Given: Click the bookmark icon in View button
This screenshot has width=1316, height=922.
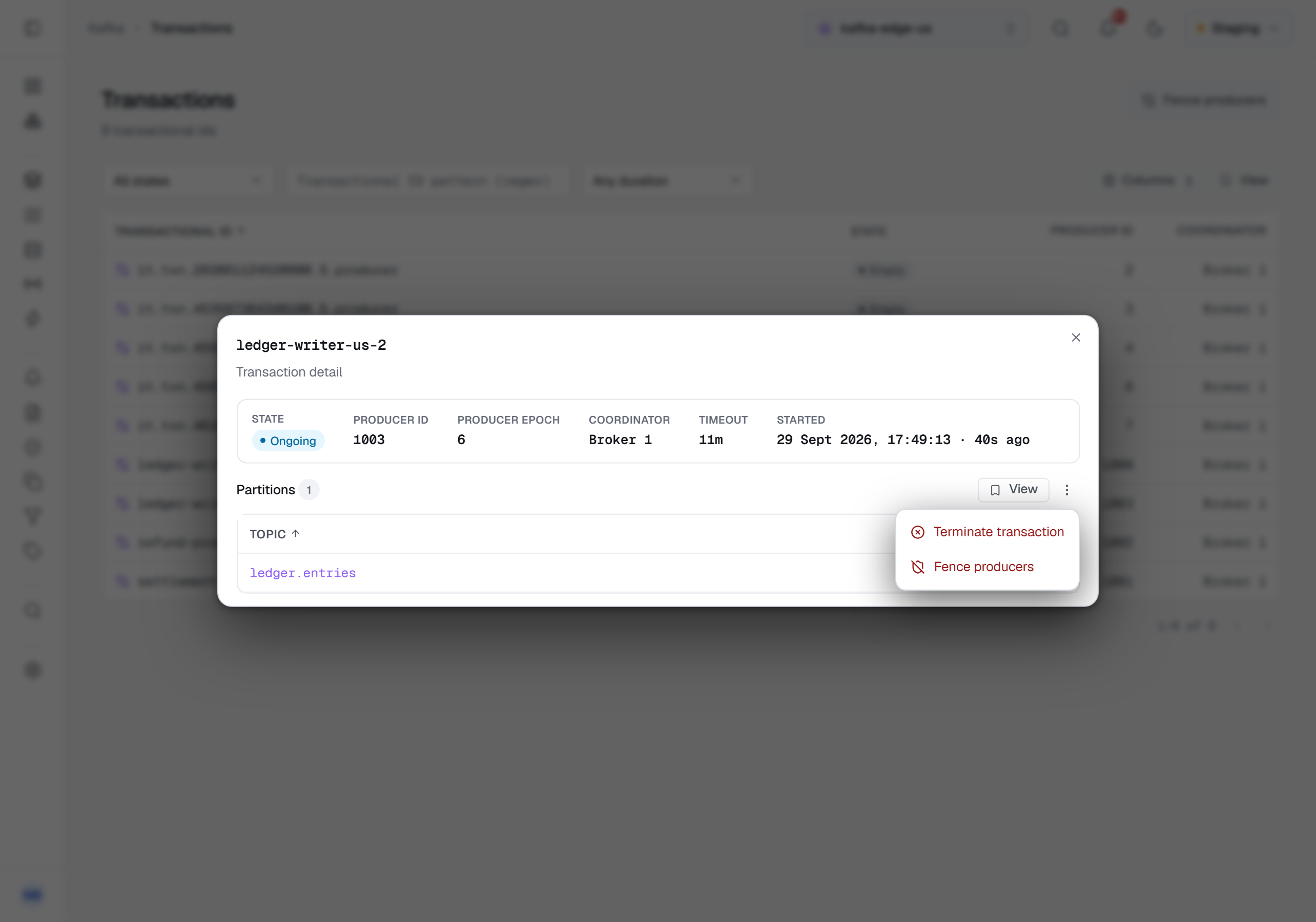Looking at the screenshot, I should pyautogui.click(x=995, y=490).
